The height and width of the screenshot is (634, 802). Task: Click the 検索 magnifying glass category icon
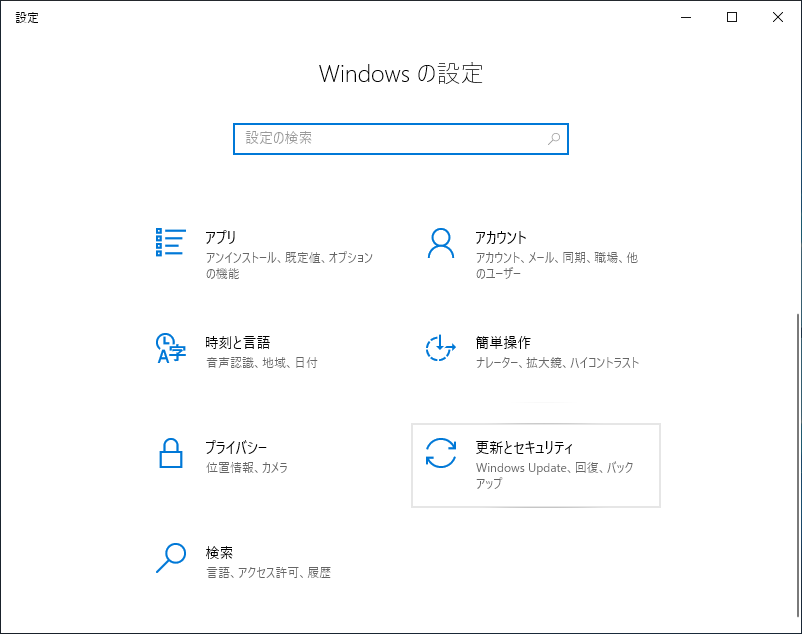click(170, 558)
